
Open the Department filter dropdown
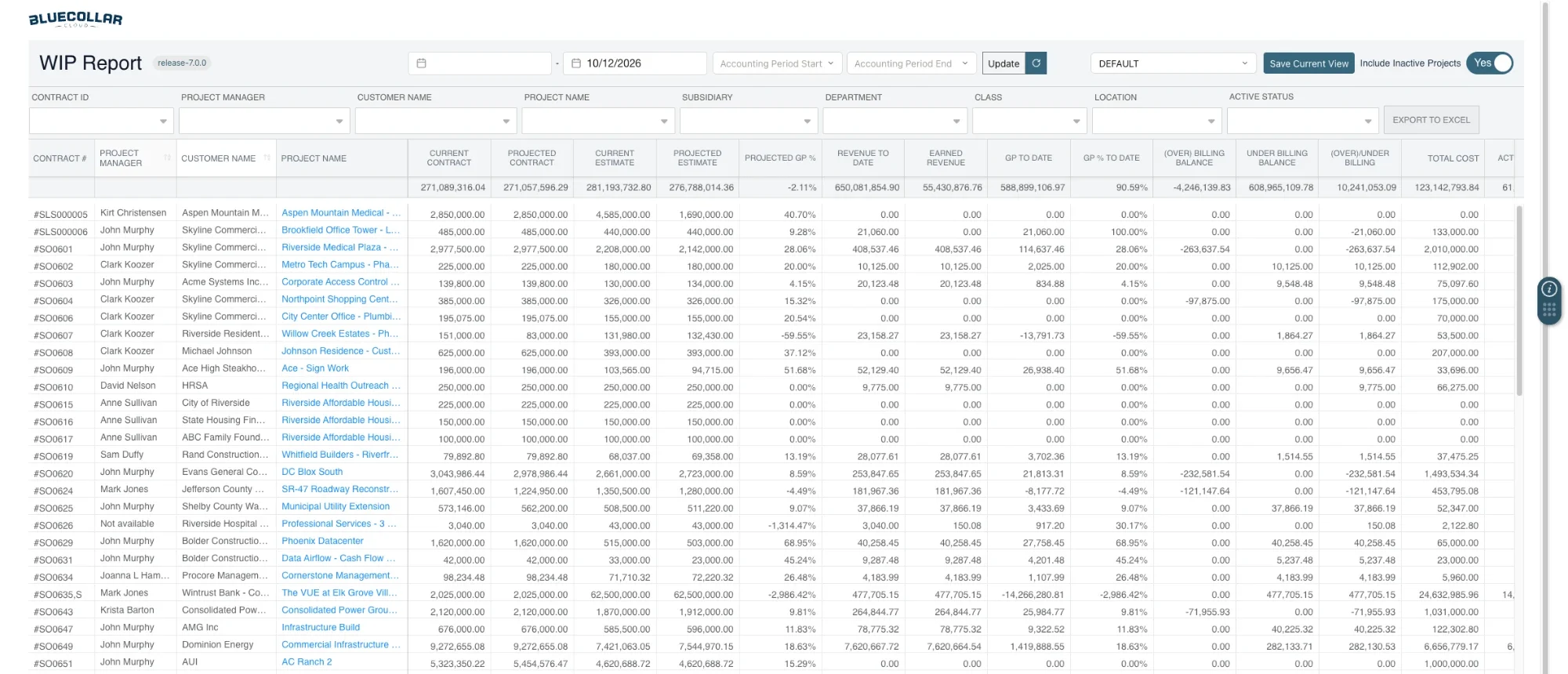coord(895,121)
